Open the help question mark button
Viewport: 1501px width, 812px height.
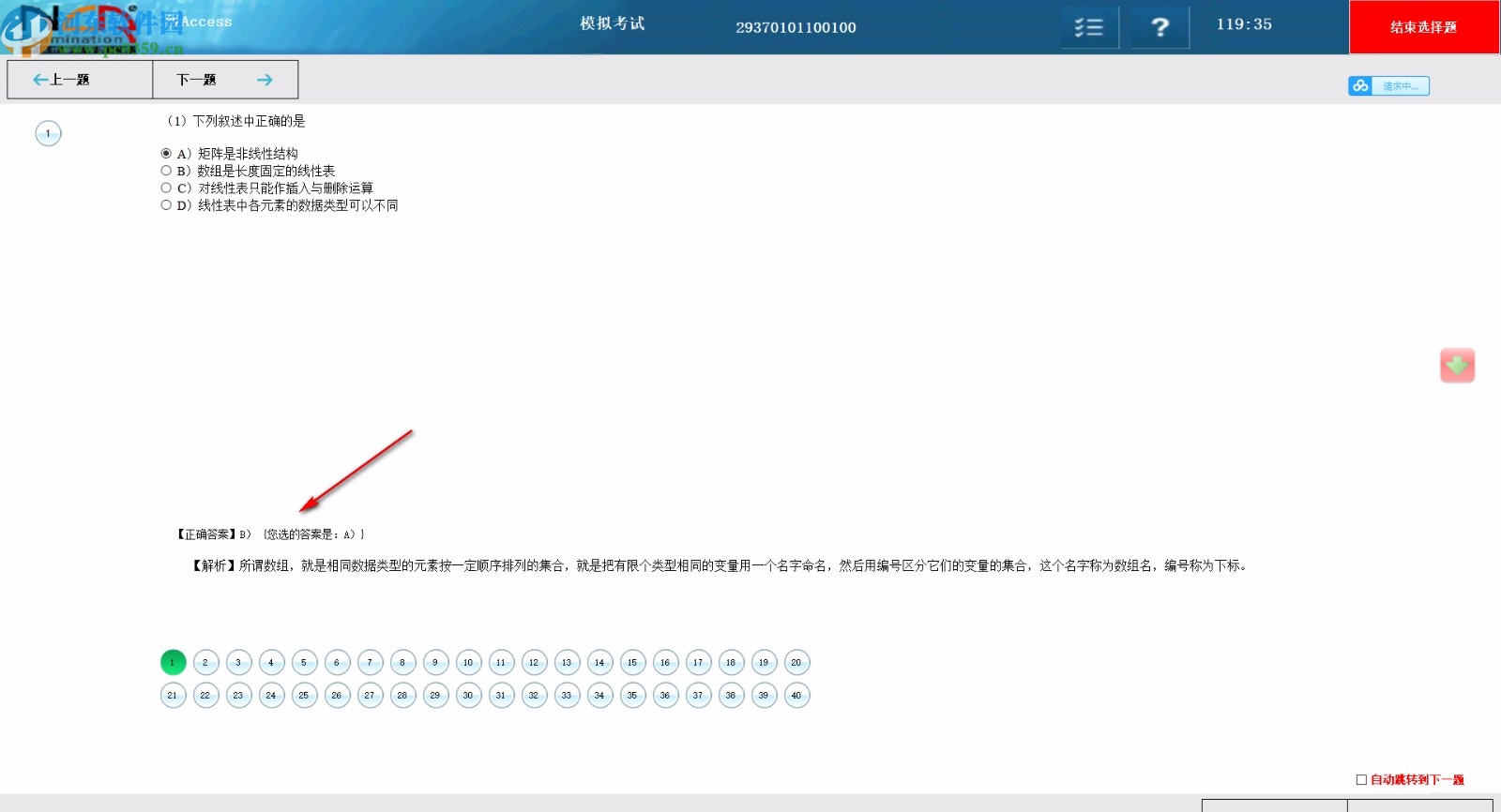point(1160,28)
